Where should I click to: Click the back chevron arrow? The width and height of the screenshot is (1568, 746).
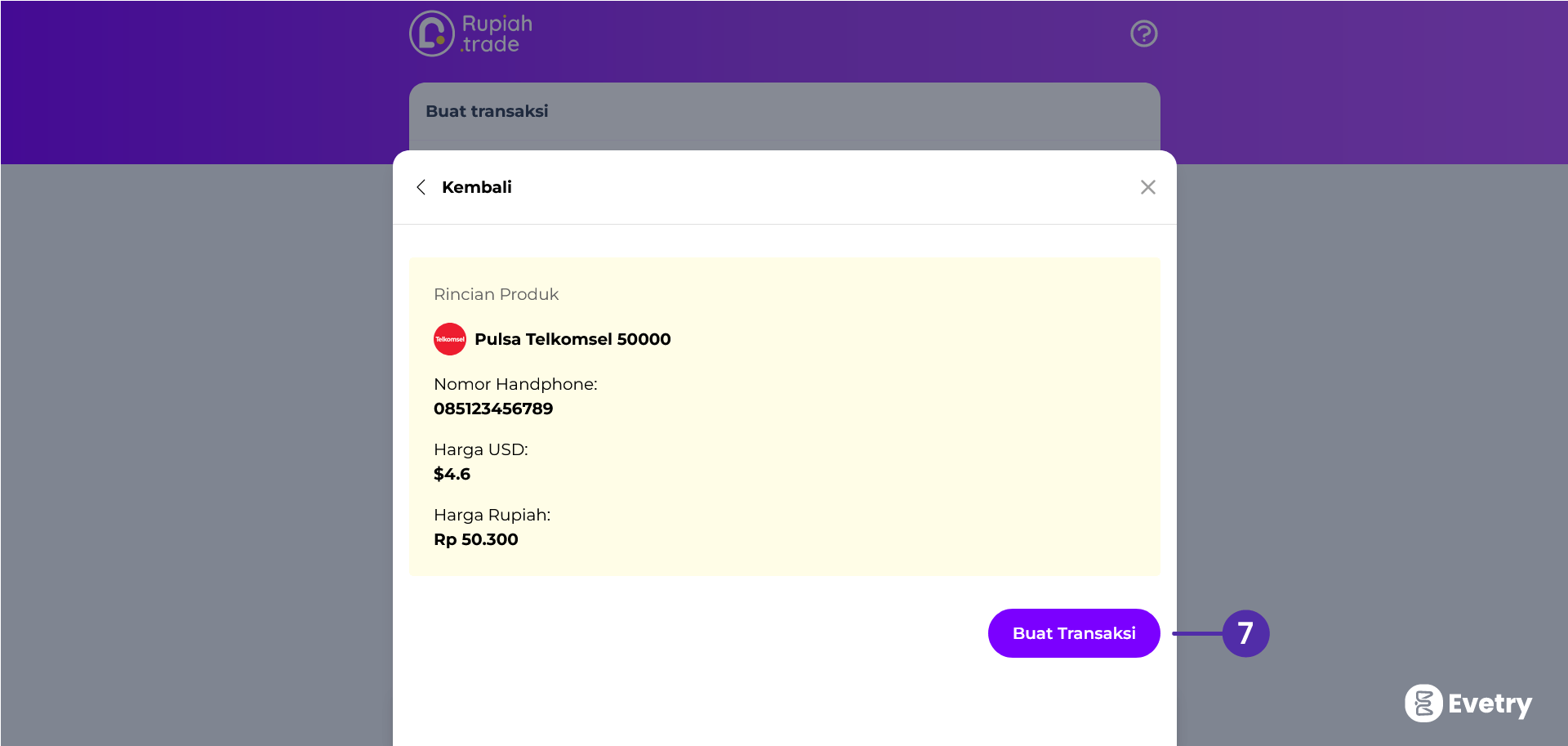421,187
